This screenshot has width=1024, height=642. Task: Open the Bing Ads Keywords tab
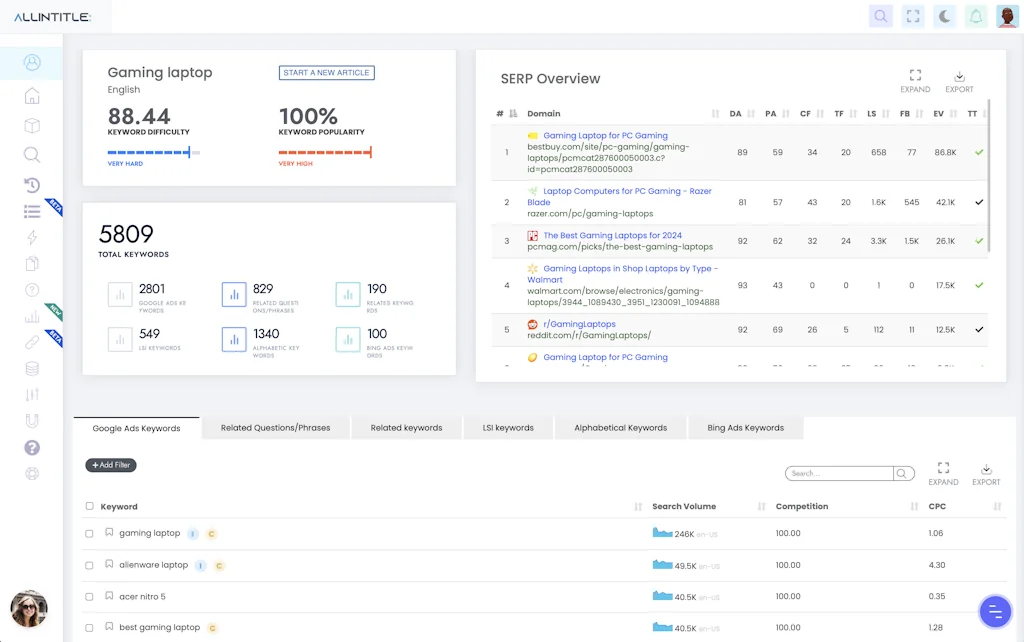point(745,428)
